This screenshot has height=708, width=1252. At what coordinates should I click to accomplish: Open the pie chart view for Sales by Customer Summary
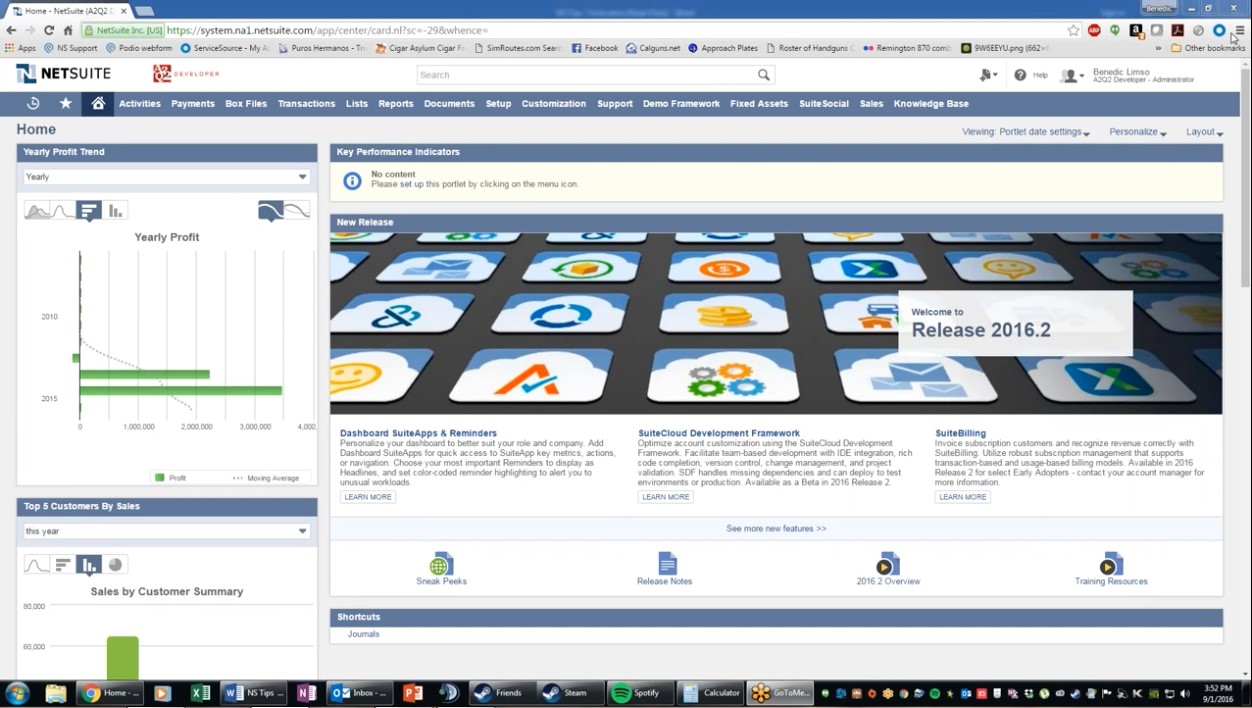coord(115,565)
